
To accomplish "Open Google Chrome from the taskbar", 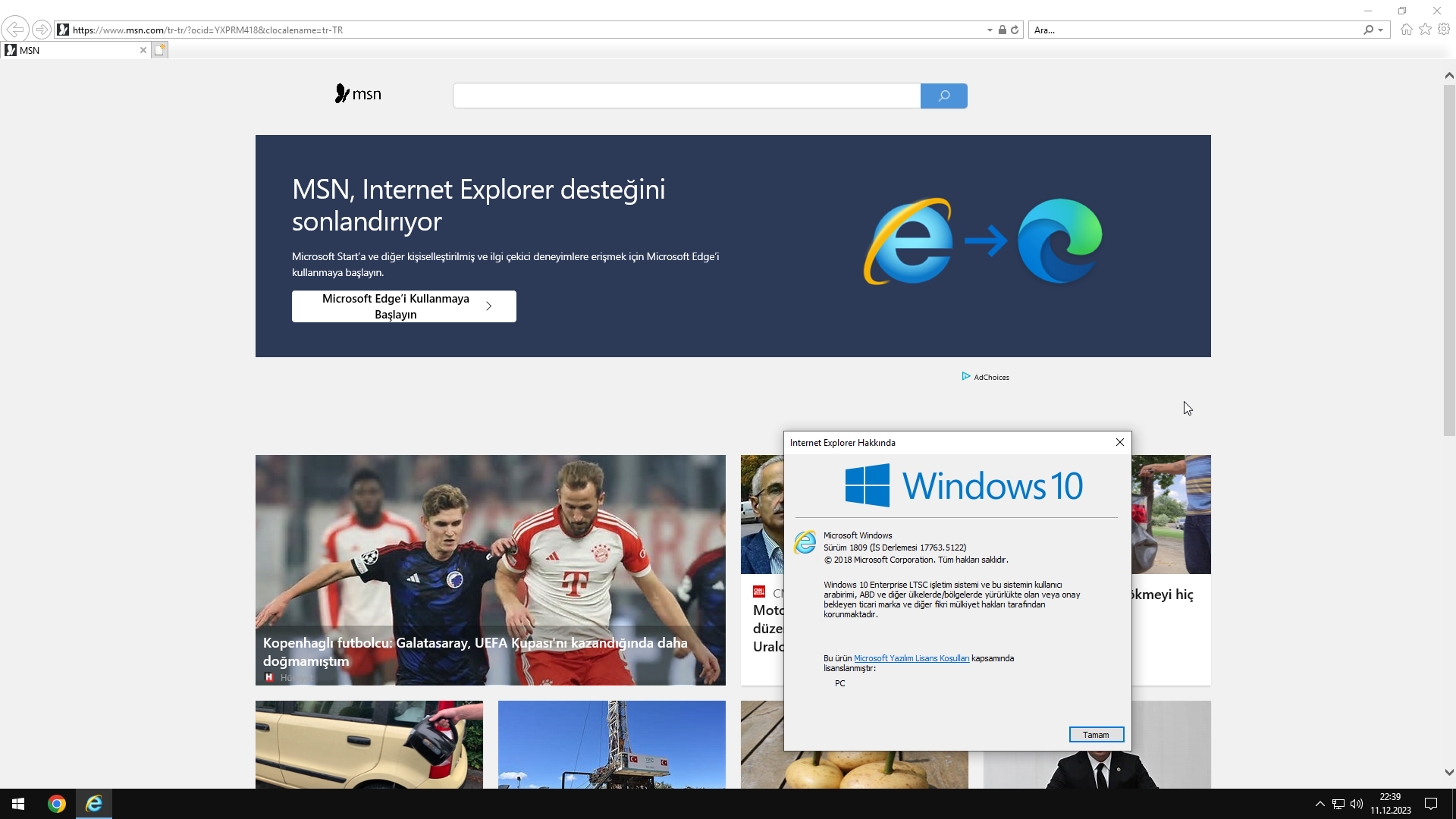I will coord(57,804).
